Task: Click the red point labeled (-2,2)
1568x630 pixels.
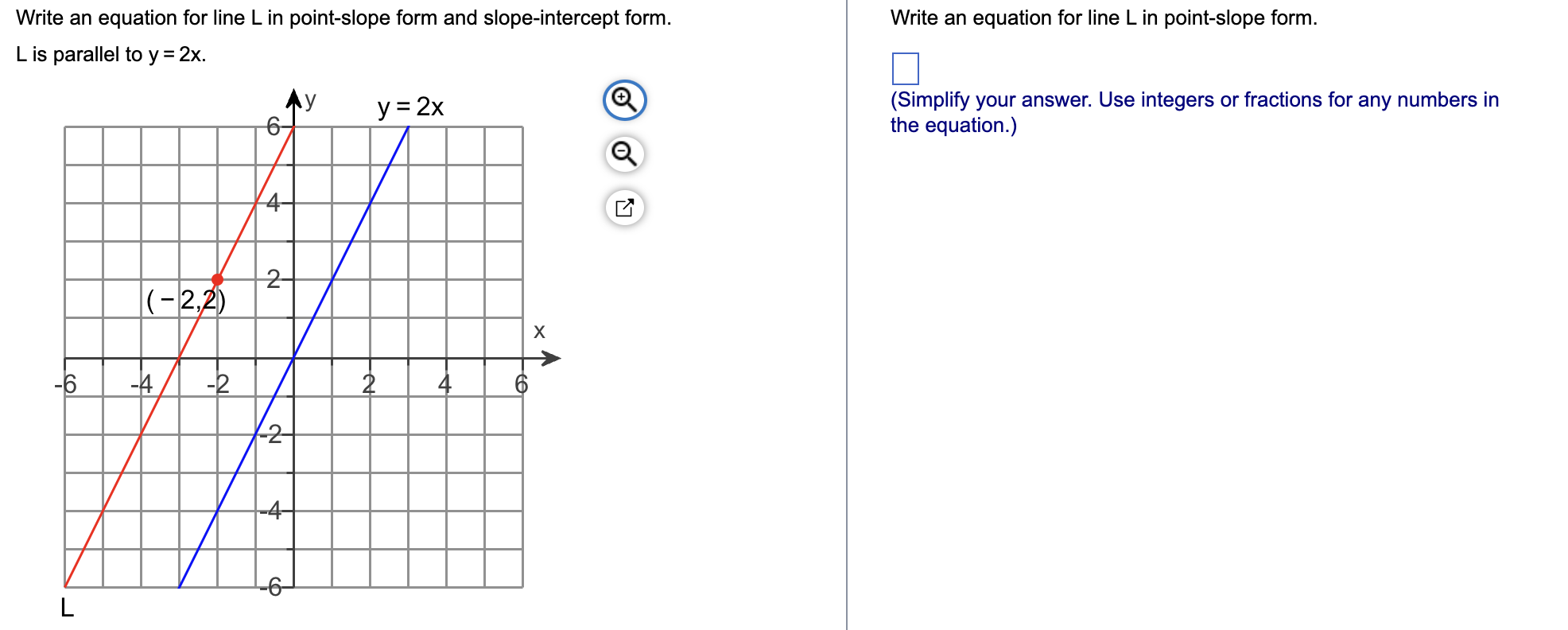Action: pos(216,279)
